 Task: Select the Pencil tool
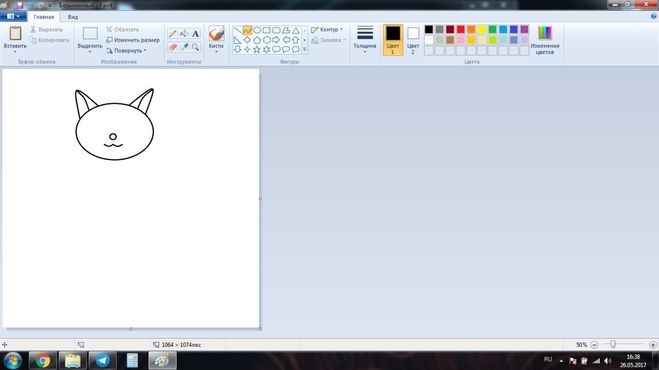173,34
